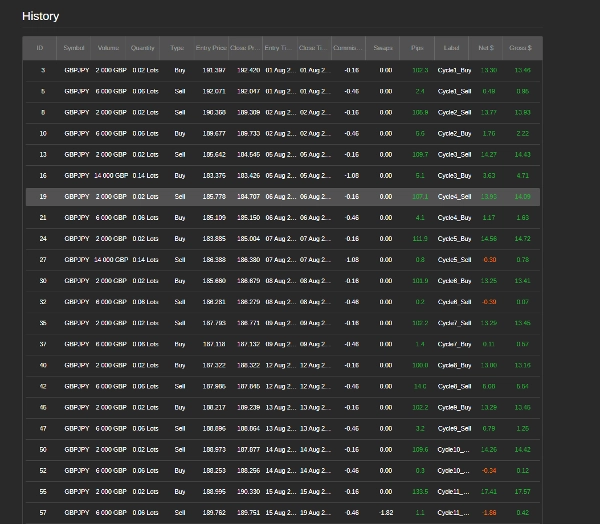Image resolution: width=600 pixels, height=524 pixels.
Task: Select the Cycle5_Sell label cell
Action: pos(454,260)
